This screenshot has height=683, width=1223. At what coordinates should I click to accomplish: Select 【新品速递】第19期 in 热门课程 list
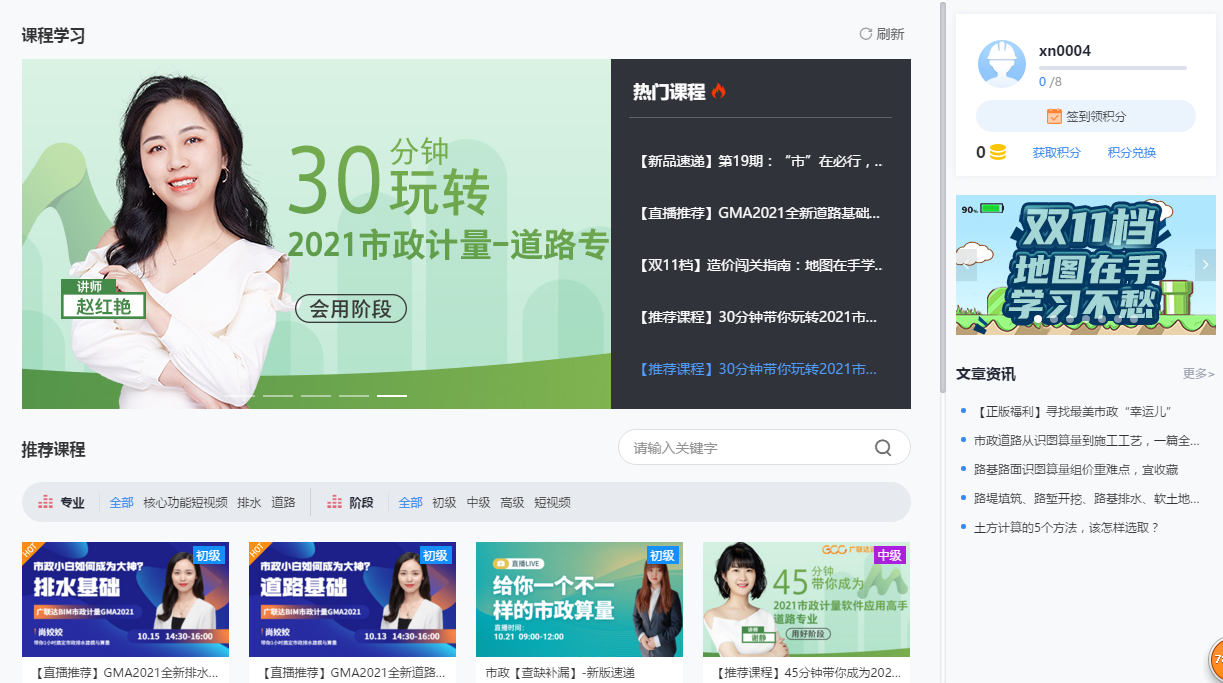pos(760,160)
